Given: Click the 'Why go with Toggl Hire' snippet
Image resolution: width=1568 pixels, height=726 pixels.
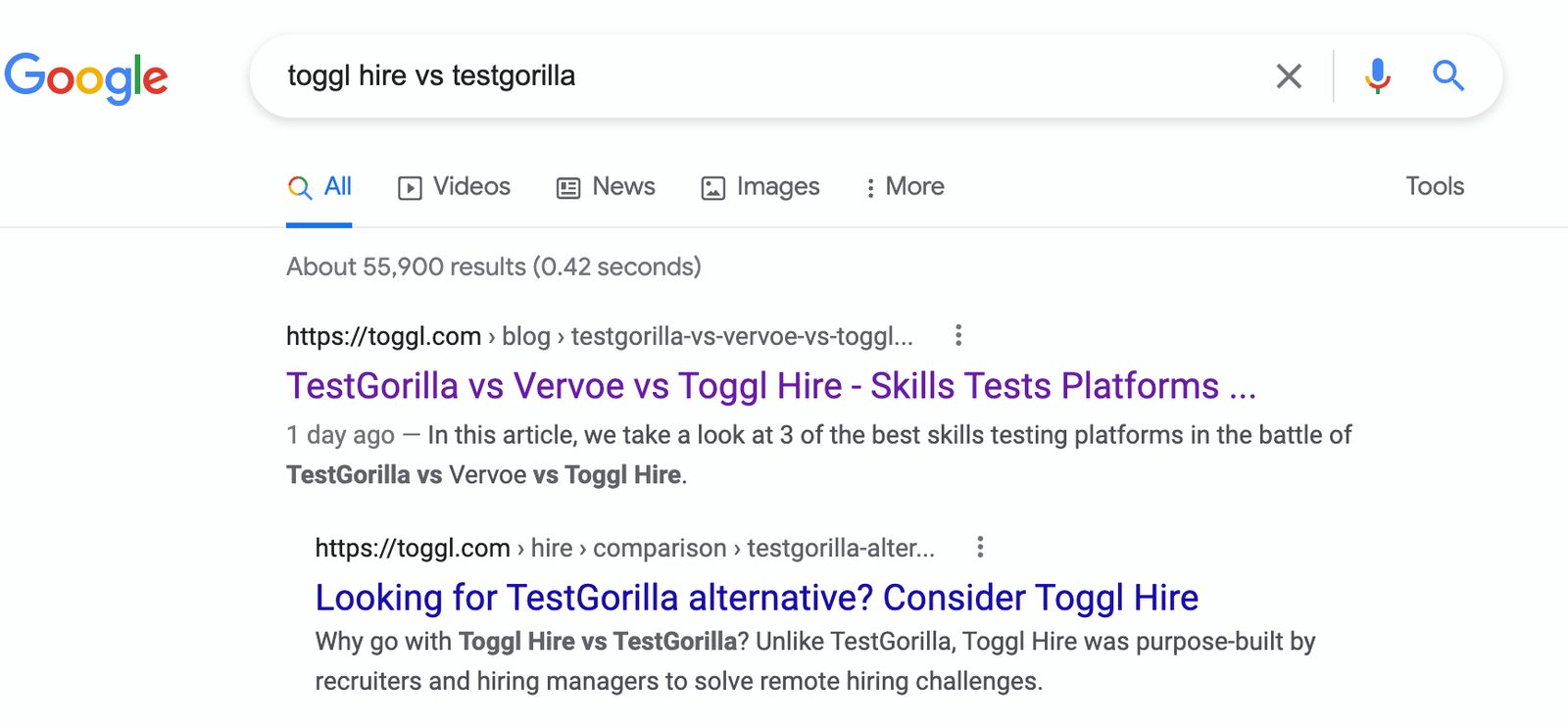Looking at the screenshot, I should [x=814, y=661].
